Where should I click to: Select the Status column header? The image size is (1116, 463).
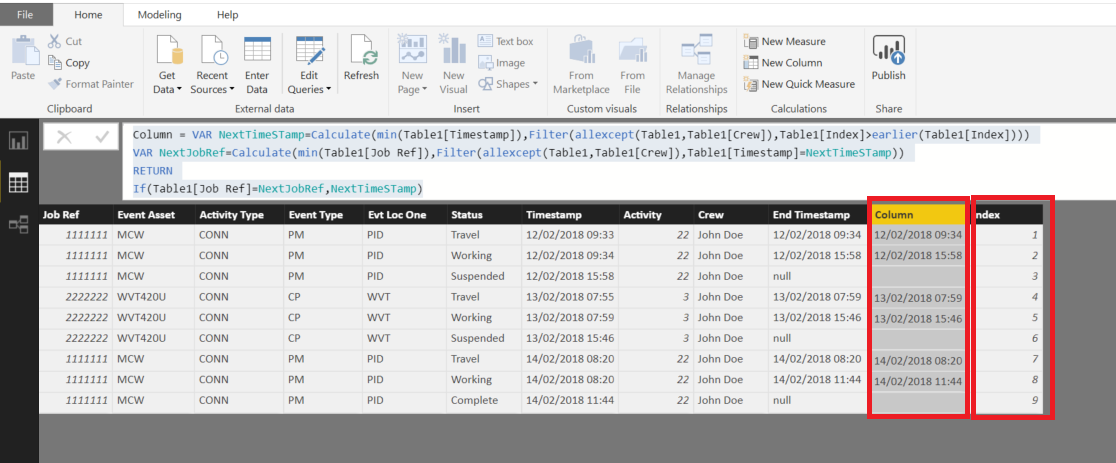(483, 215)
